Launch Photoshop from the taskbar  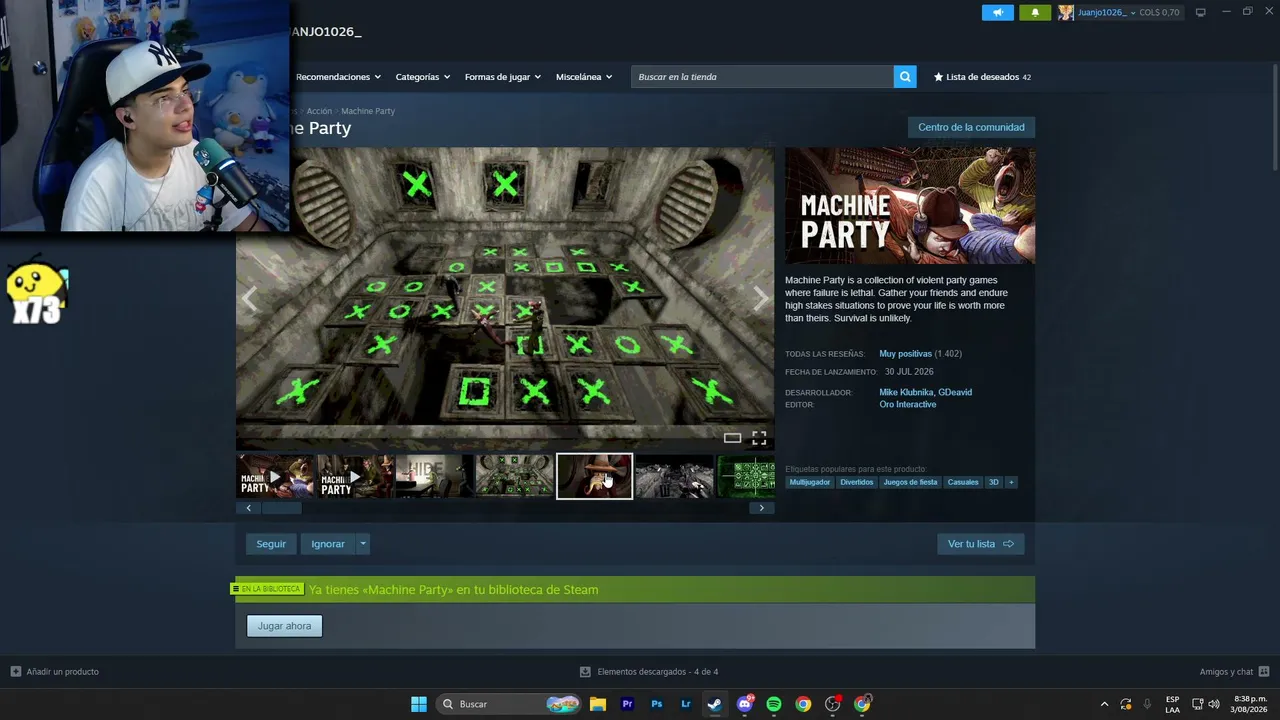pyautogui.click(x=656, y=704)
